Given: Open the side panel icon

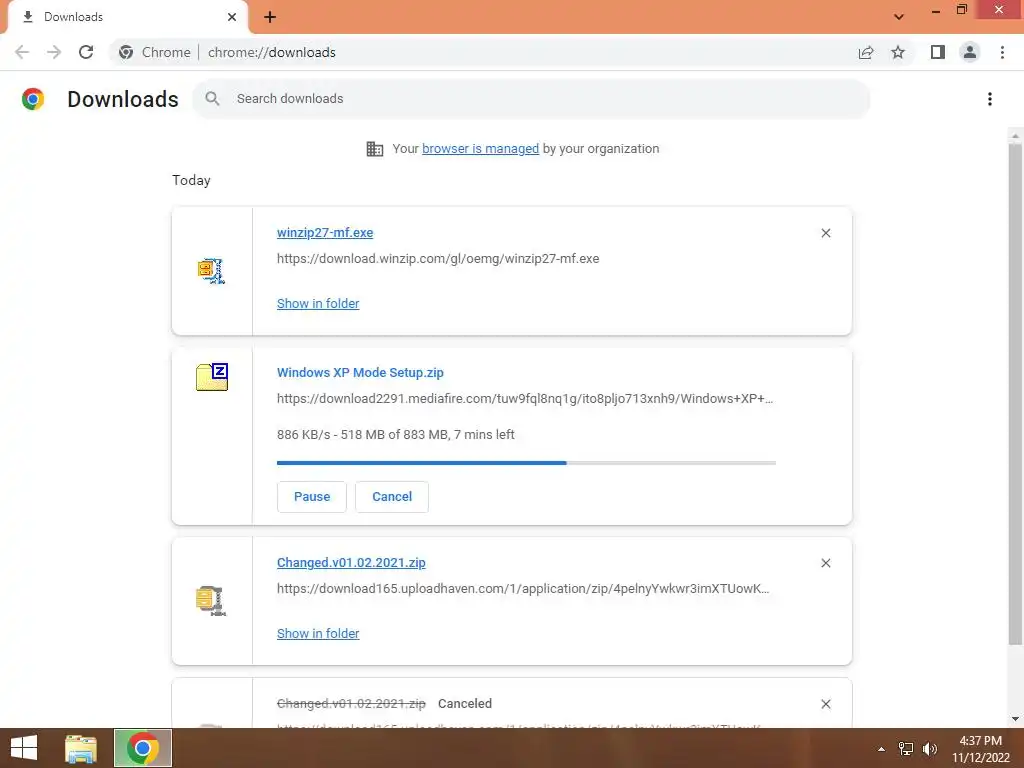Looking at the screenshot, I should tap(938, 52).
